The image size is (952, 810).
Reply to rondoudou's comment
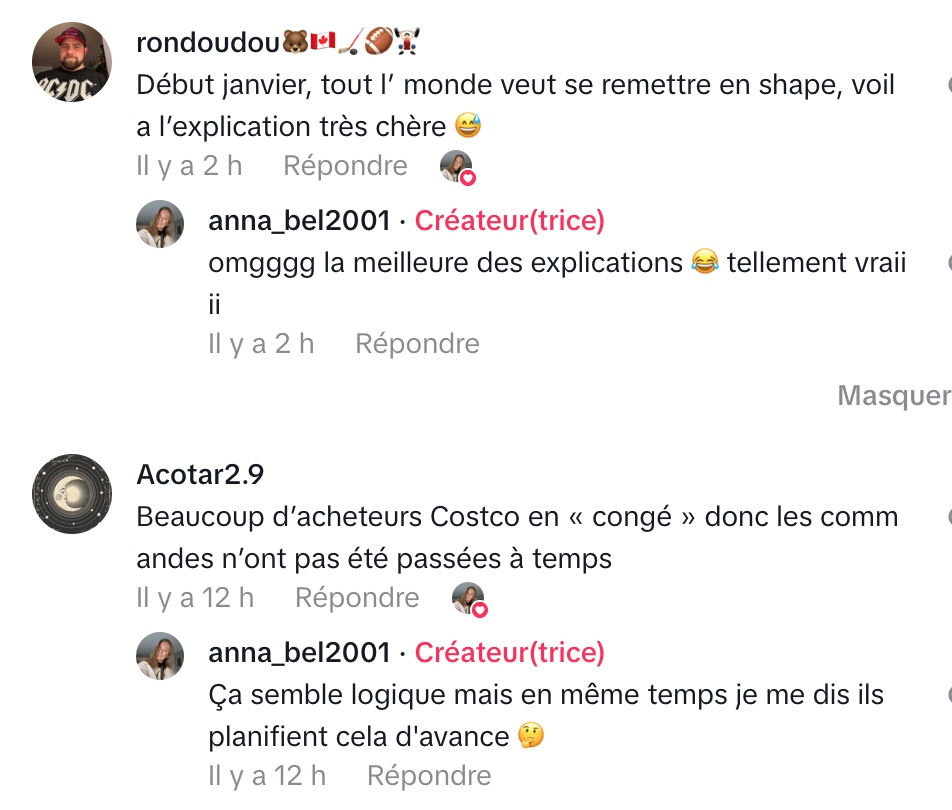pos(345,166)
